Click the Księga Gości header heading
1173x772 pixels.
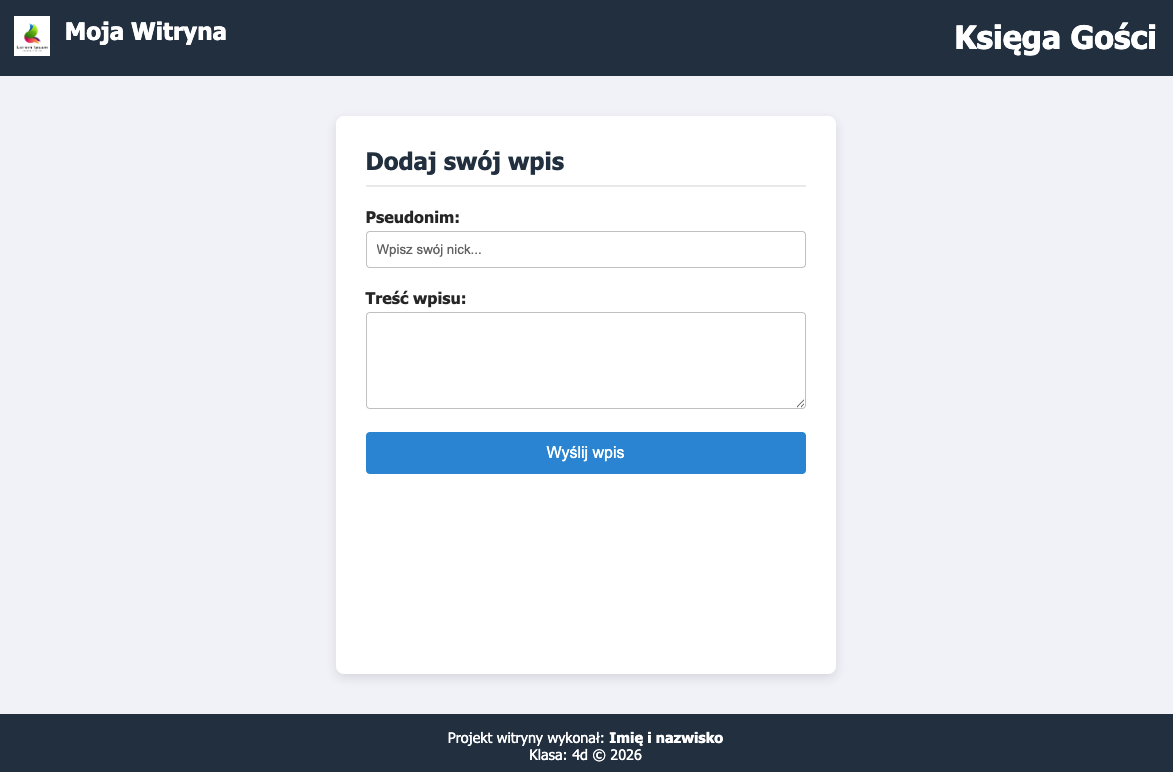tap(1055, 37)
